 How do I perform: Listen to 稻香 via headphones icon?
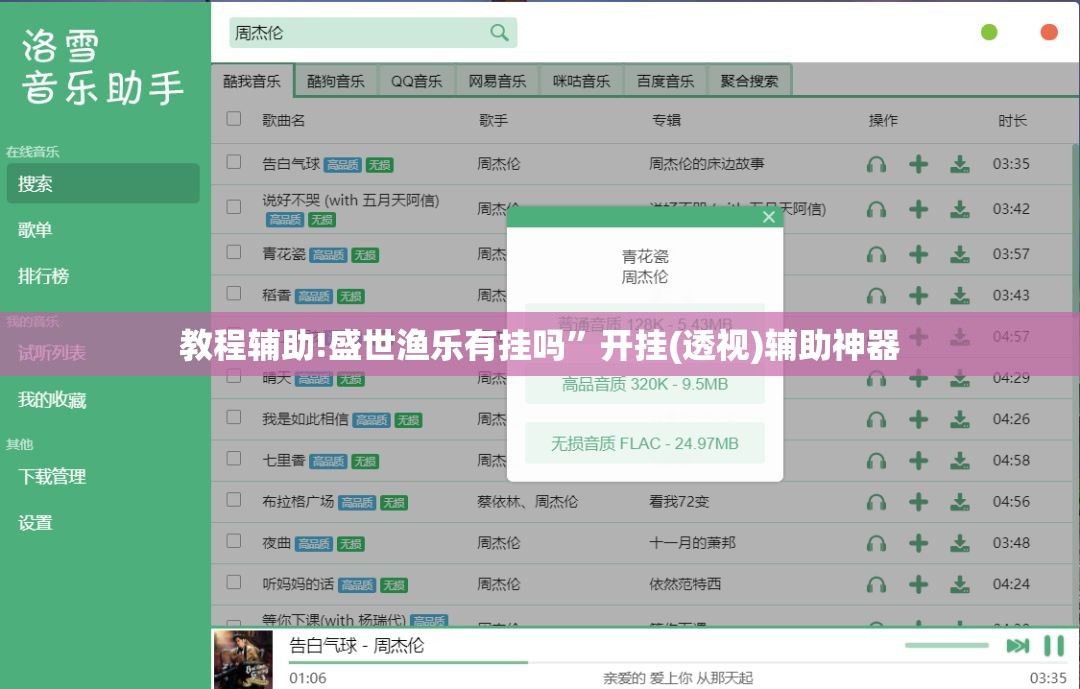[876, 296]
